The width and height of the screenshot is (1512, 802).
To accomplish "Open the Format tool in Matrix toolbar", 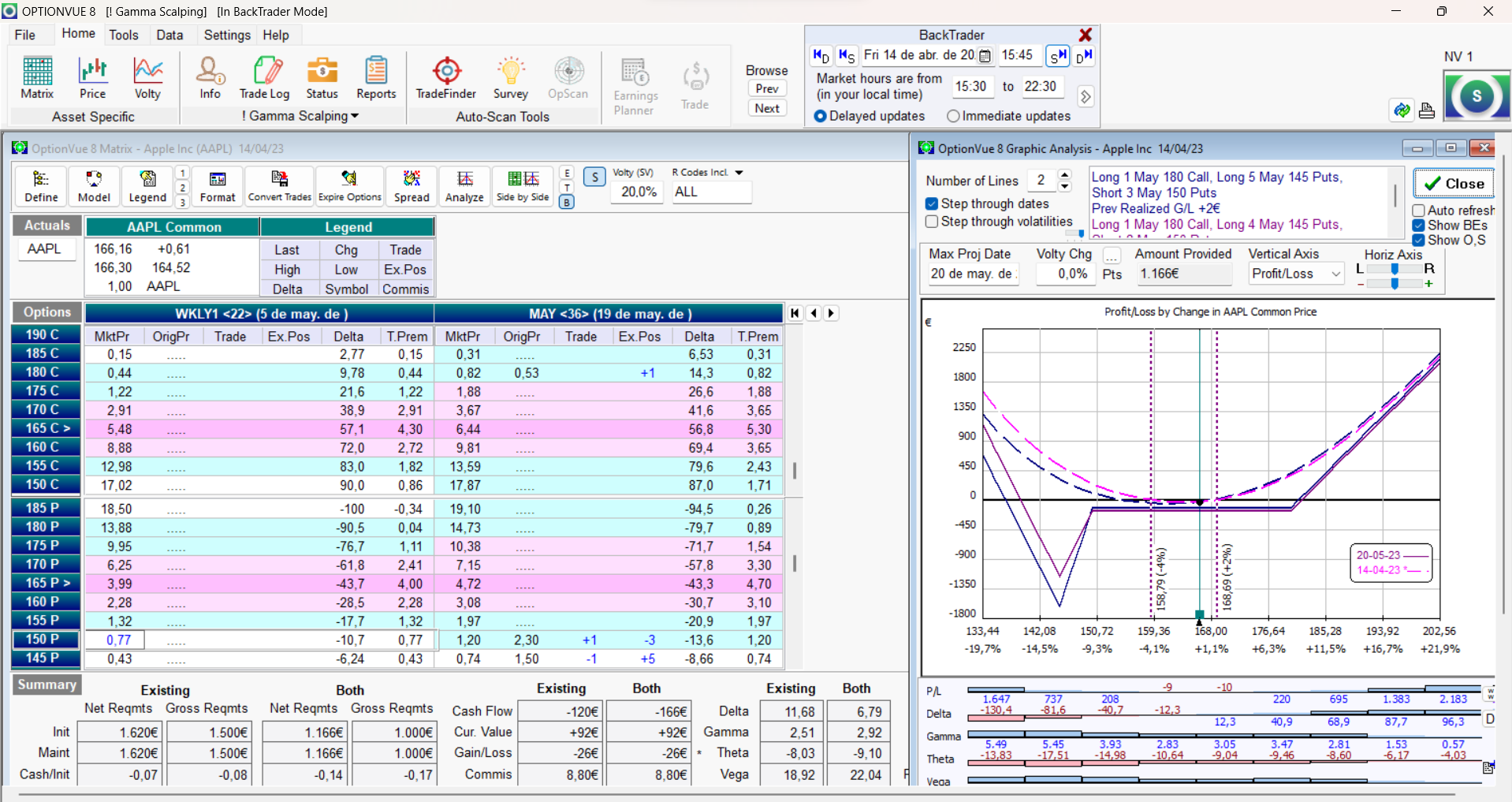I will (x=218, y=187).
